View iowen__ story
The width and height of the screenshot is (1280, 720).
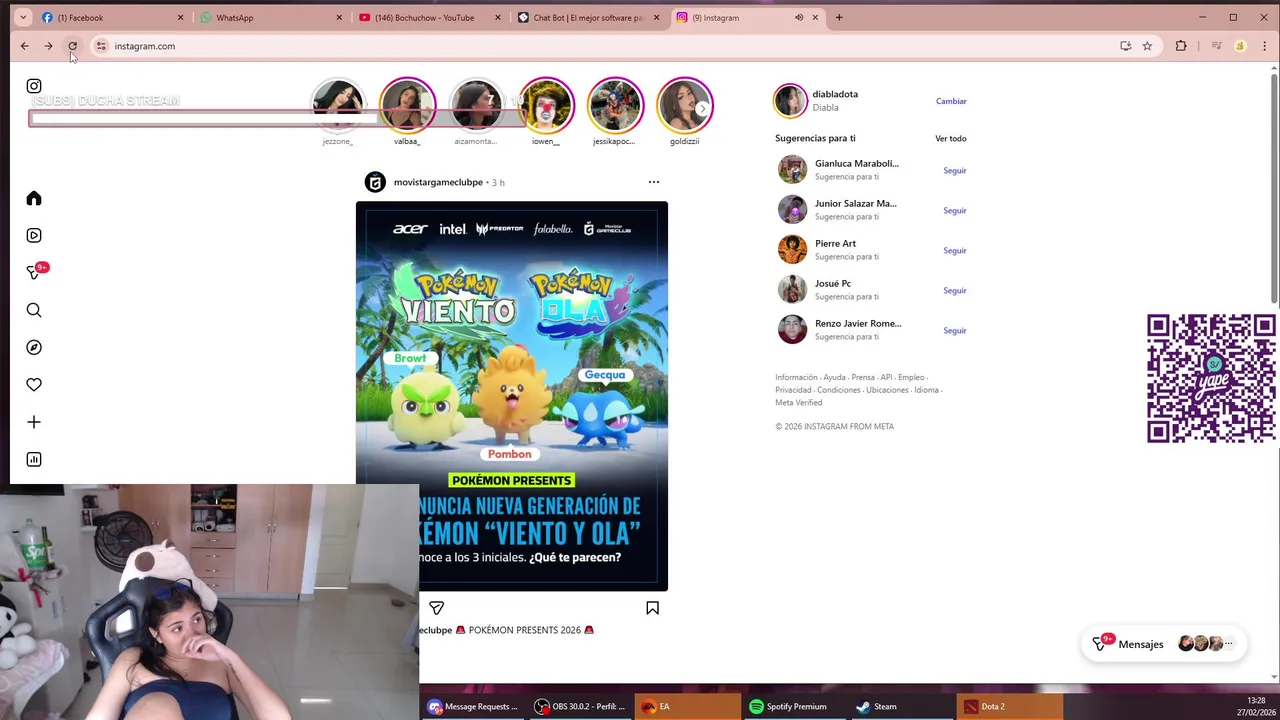pyautogui.click(x=546, y=105)
